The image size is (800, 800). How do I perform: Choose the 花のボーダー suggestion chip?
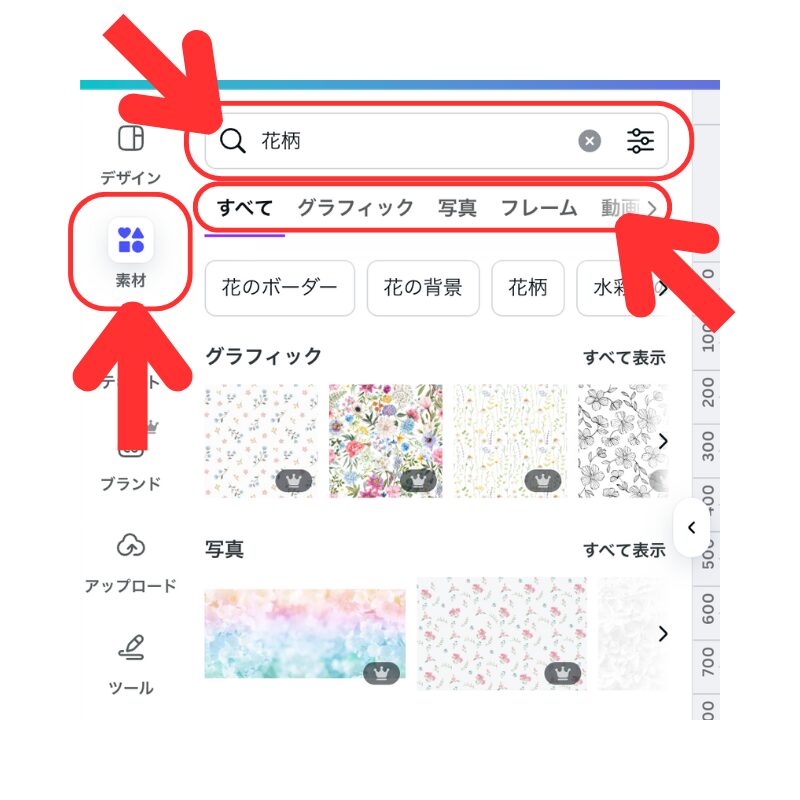point(280,288)
